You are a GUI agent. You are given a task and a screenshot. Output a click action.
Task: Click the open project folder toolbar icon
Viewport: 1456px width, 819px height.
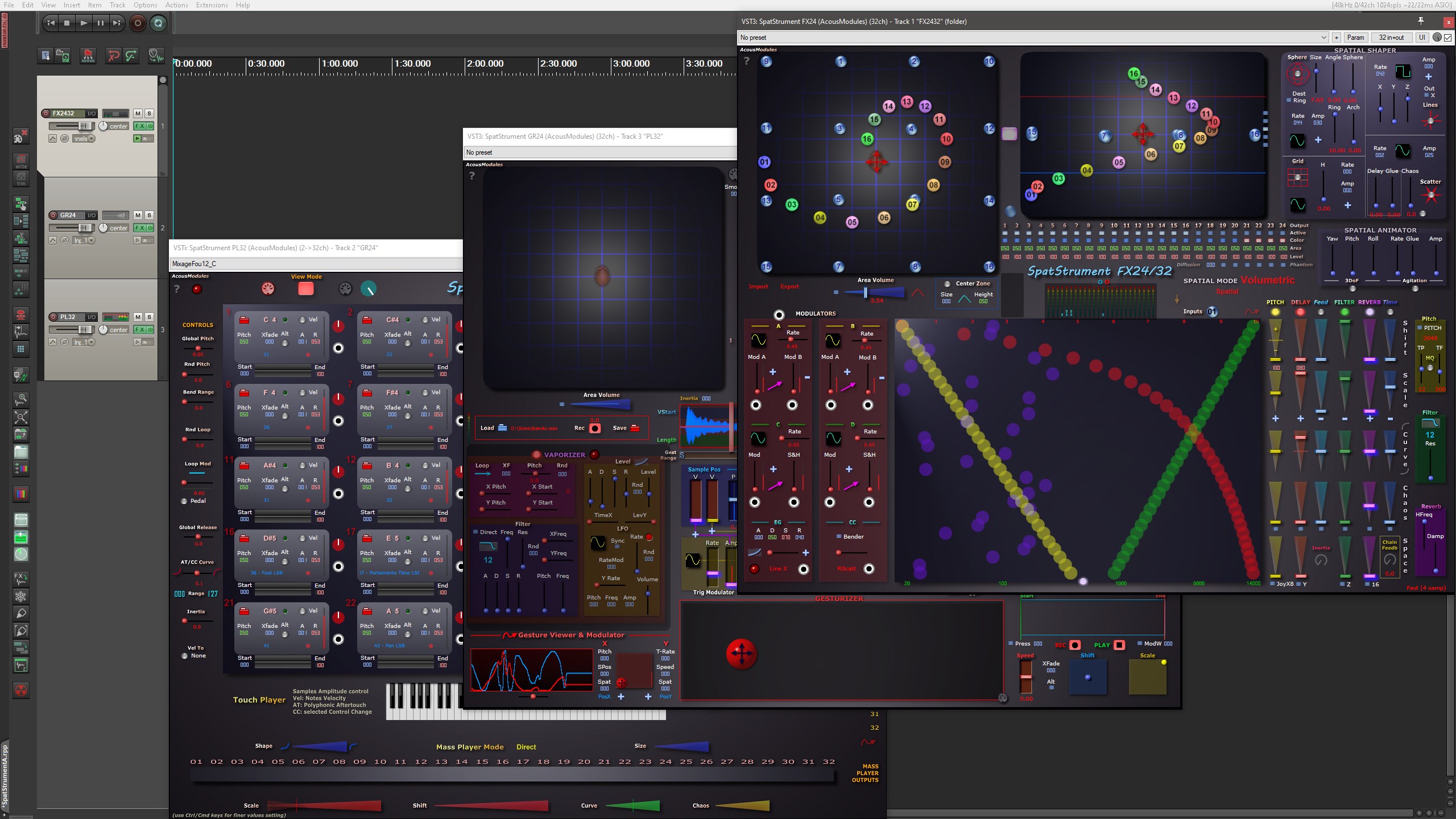(x=63, y=56)
